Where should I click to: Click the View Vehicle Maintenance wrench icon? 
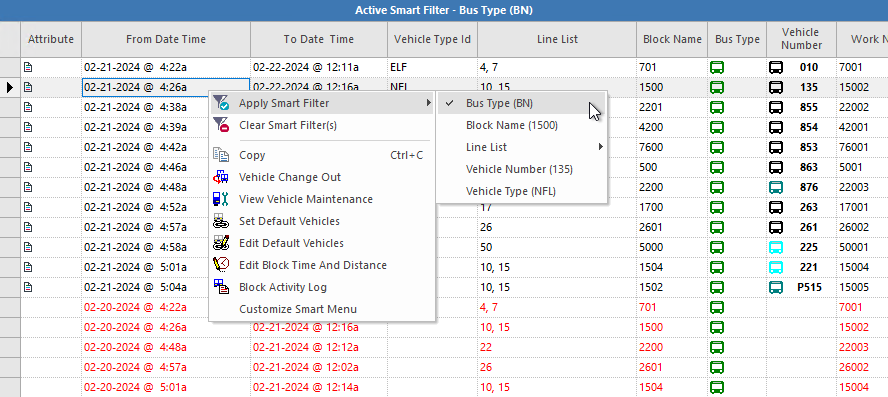221,199
